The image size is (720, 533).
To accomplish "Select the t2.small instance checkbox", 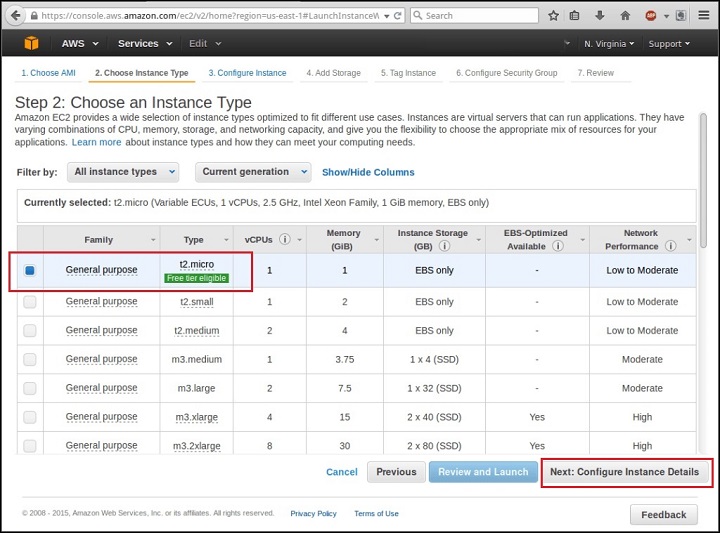I will [30, 302].
